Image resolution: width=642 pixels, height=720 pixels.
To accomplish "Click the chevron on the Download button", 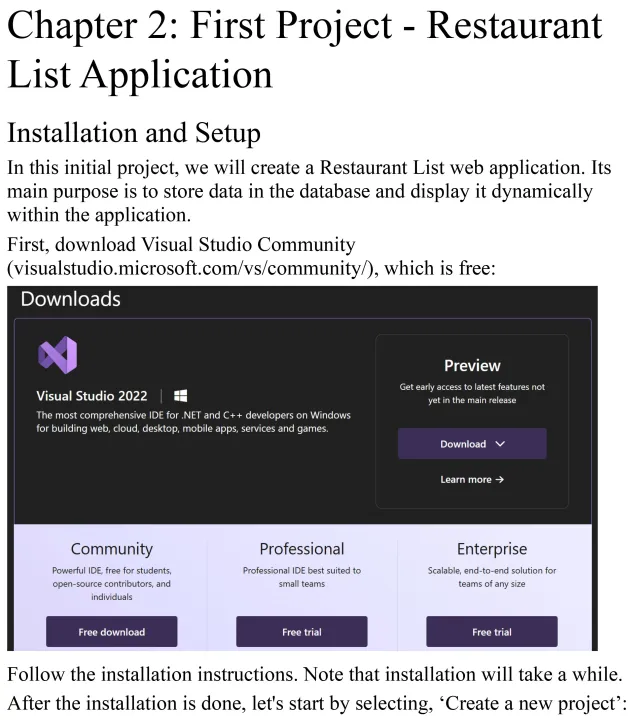I will point(500,444).
